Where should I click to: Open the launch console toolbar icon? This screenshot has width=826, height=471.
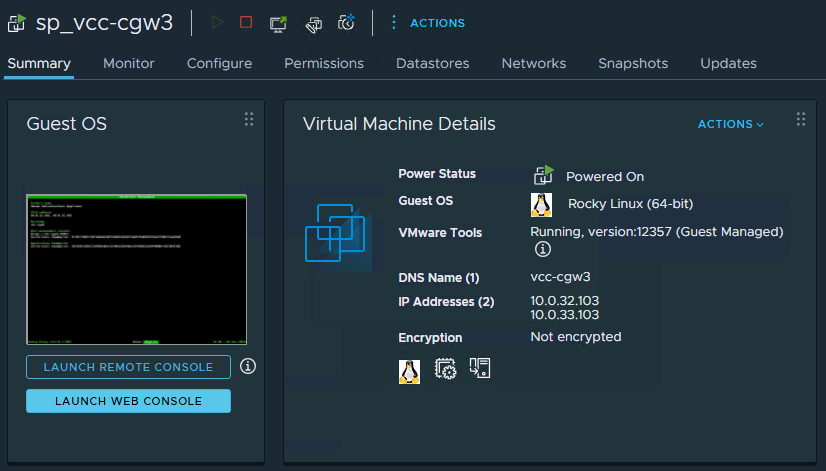tap(278, 24)
